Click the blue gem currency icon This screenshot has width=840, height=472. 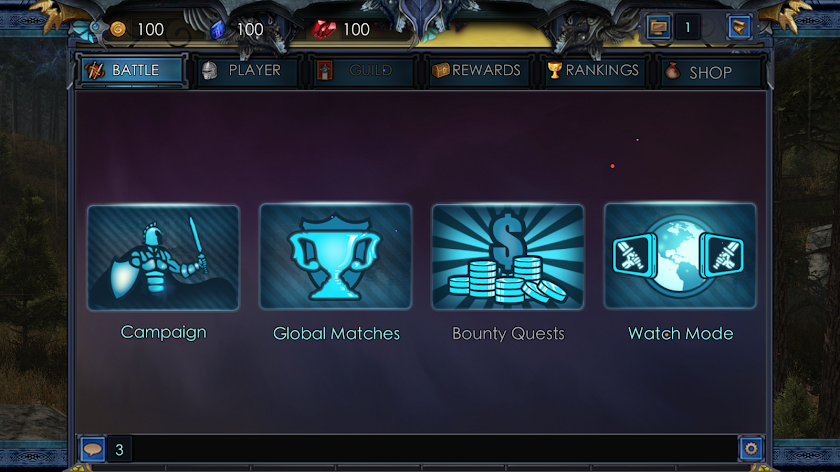pyautogui.click(x=218, y=29)
